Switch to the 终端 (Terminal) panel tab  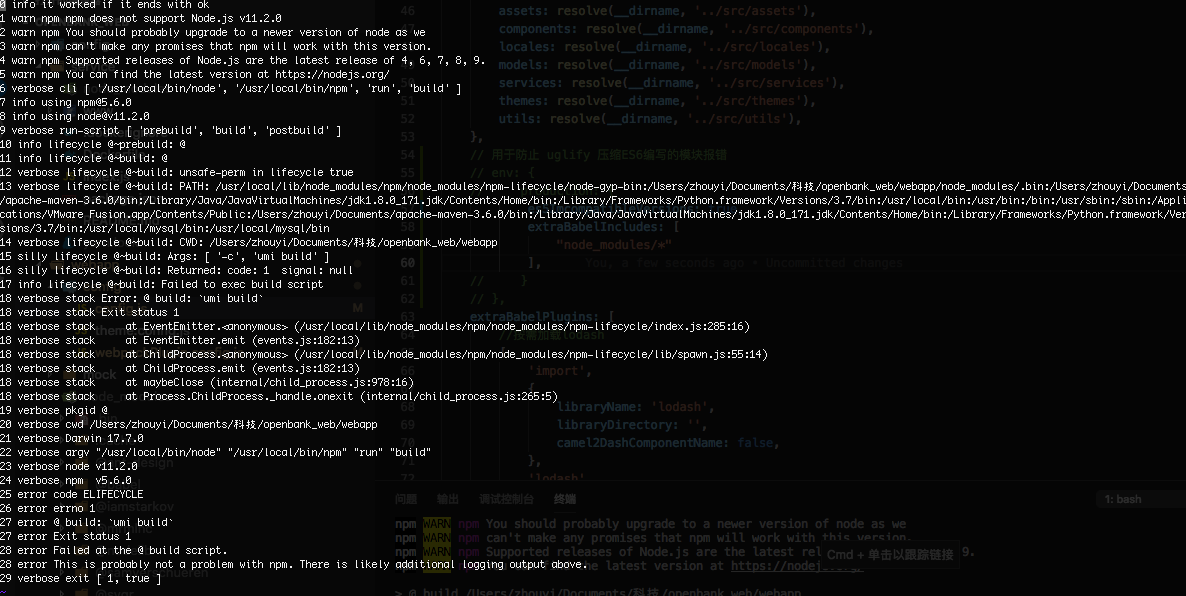click(563, 499)
